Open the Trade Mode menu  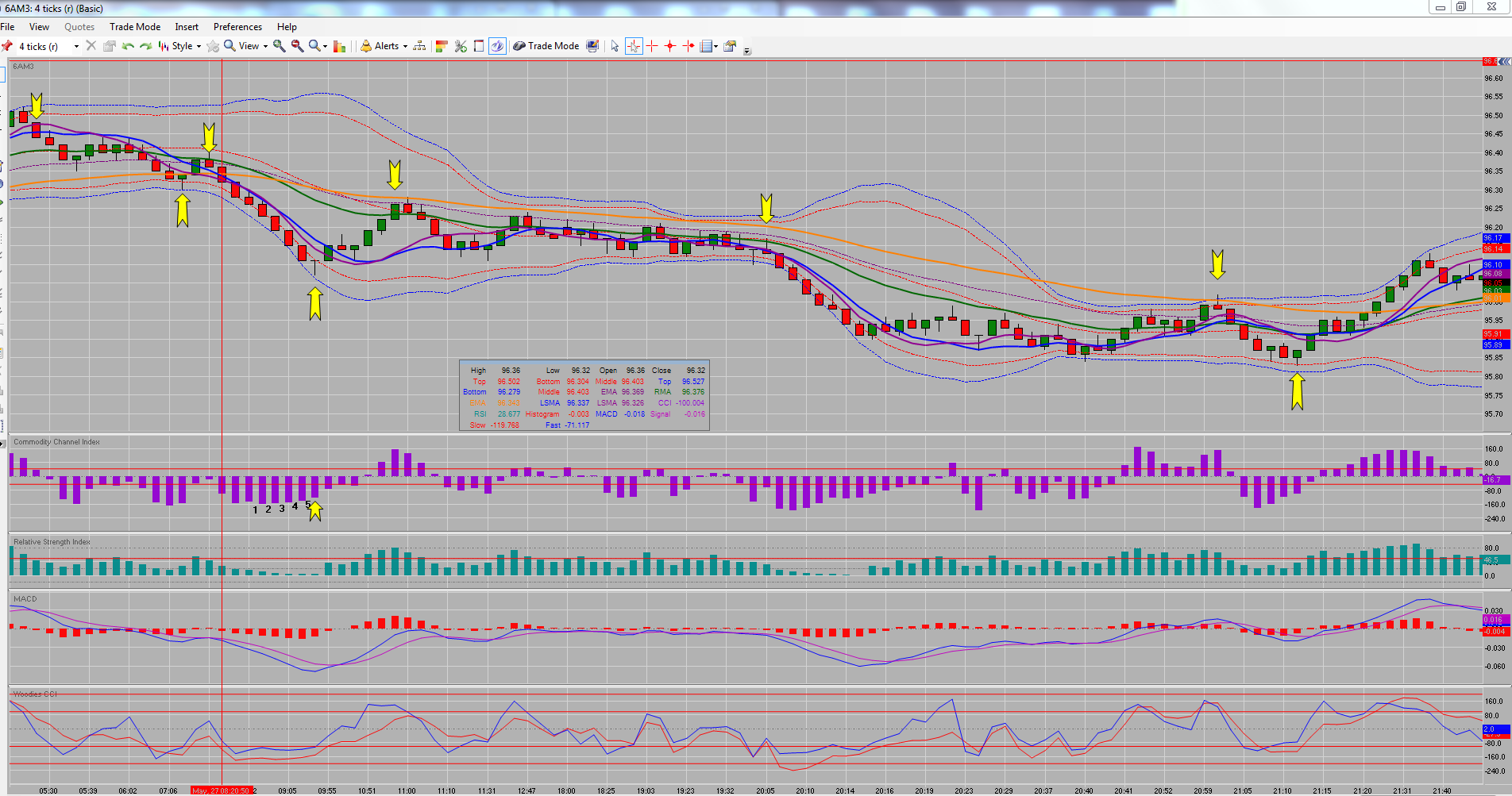pos(135,27)
